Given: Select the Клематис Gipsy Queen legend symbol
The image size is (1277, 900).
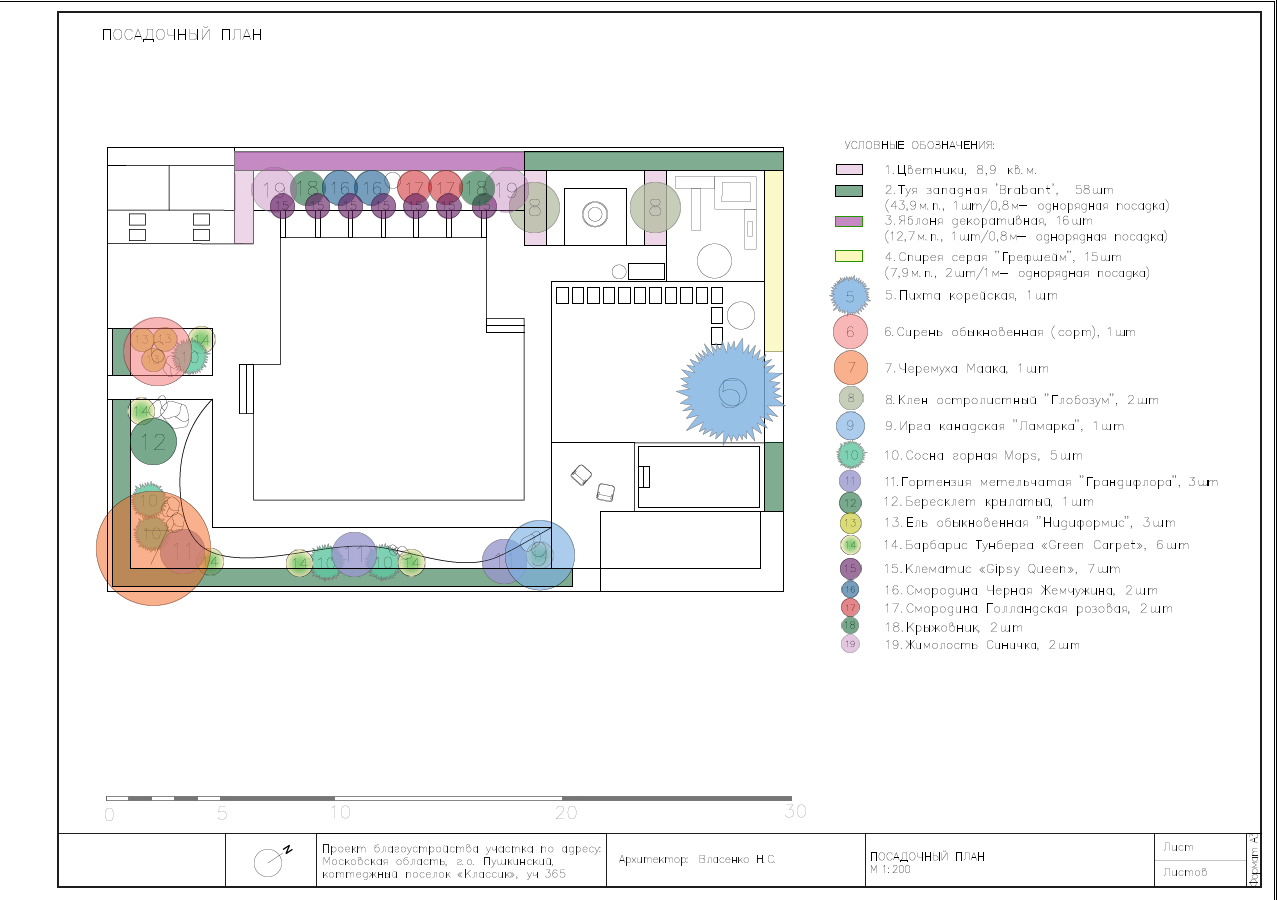Looking at the screenshot, I should [850, 569].
